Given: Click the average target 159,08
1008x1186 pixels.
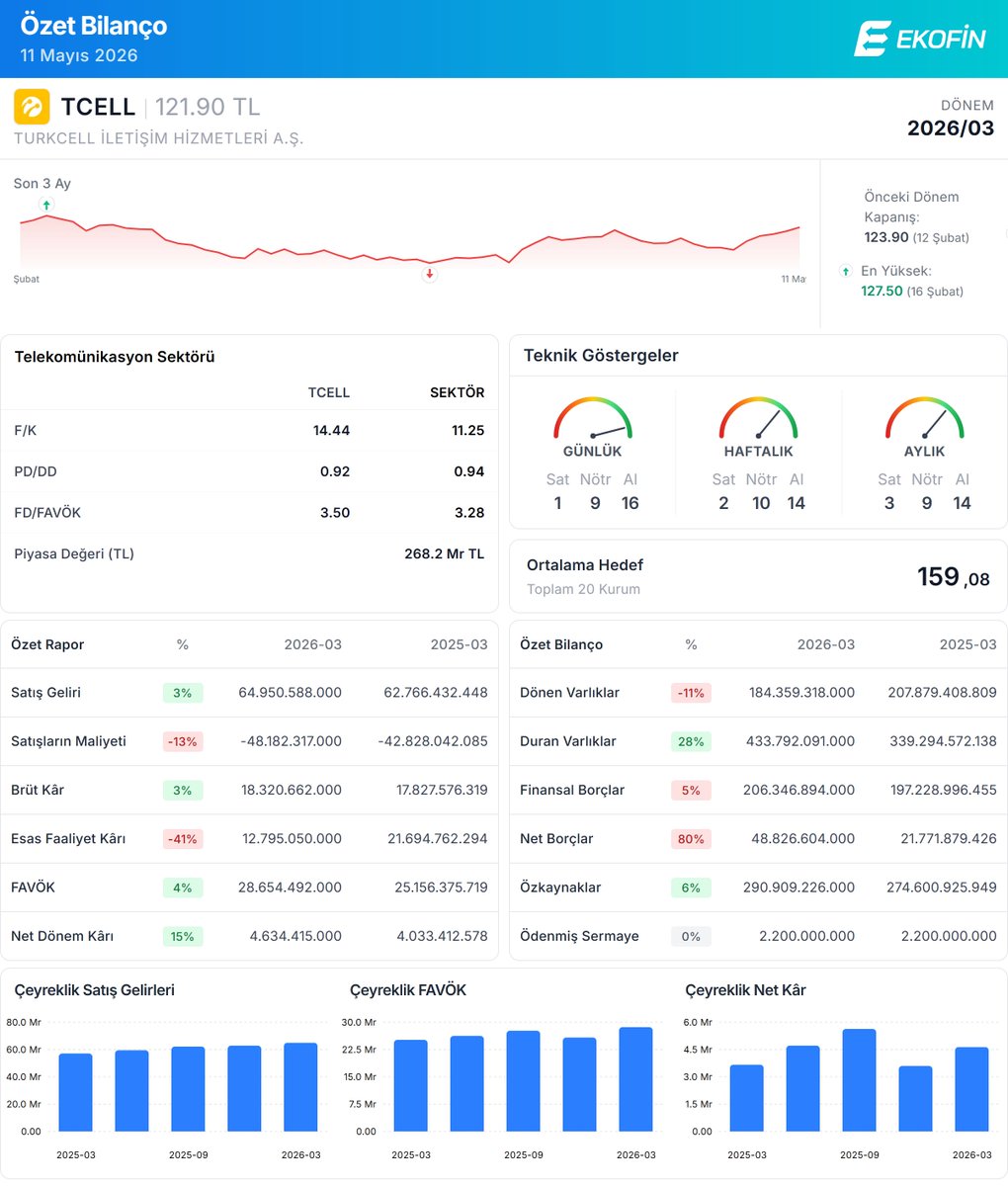Looking at the screenshot, I should (x=954, y=577).
